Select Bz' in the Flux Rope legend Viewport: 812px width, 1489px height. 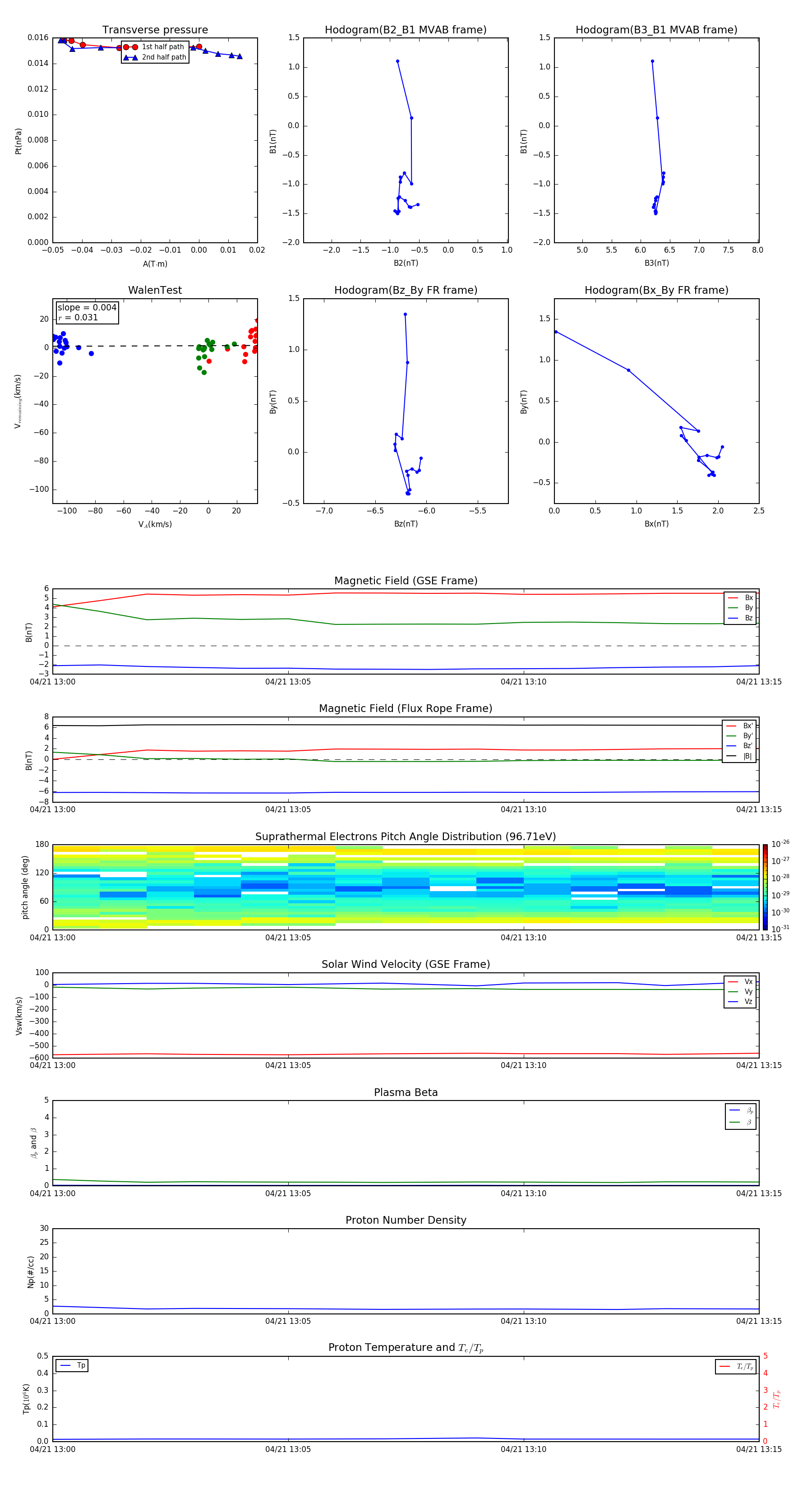point(739,746)
